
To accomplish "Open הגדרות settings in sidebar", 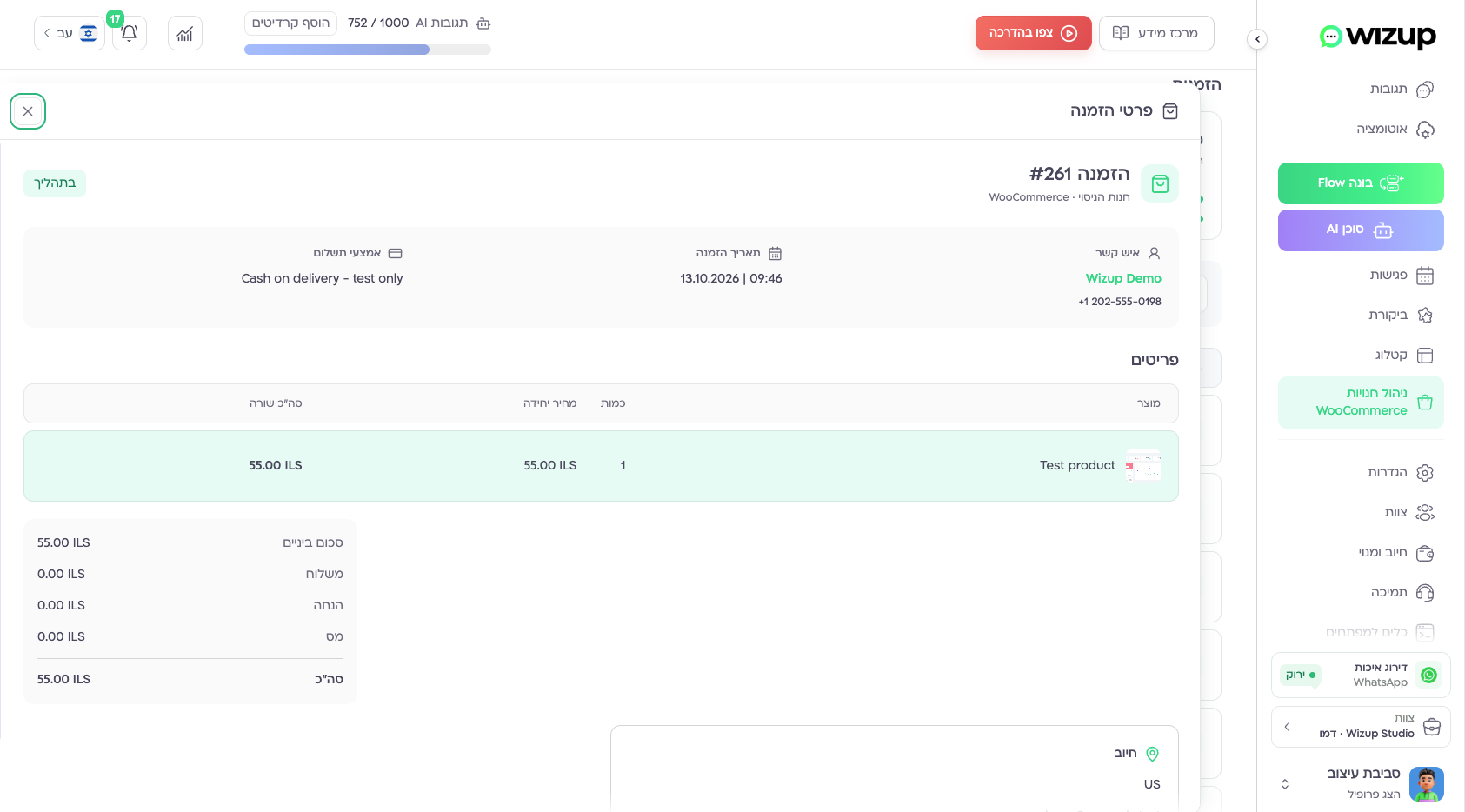I will click(x=1400, y=473).
